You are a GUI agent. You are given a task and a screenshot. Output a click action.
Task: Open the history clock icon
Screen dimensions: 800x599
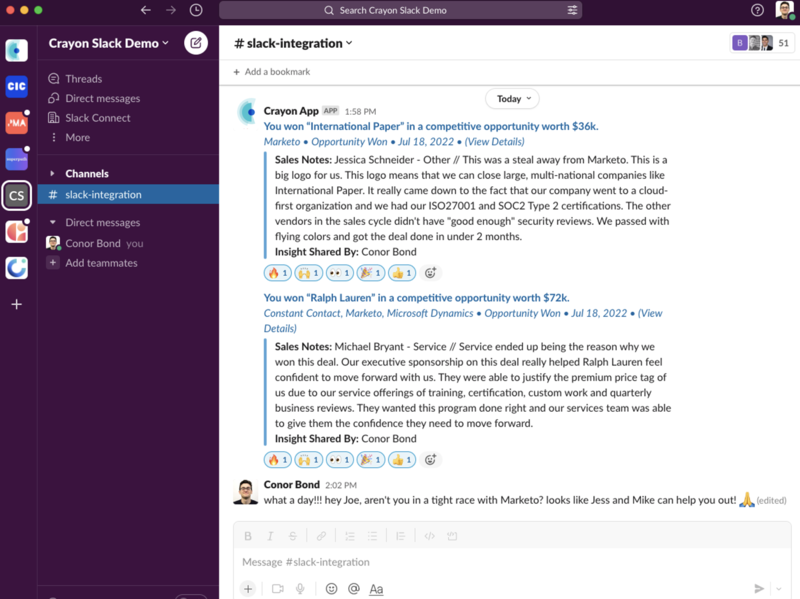pyautogui.click(x=196, y=10)
